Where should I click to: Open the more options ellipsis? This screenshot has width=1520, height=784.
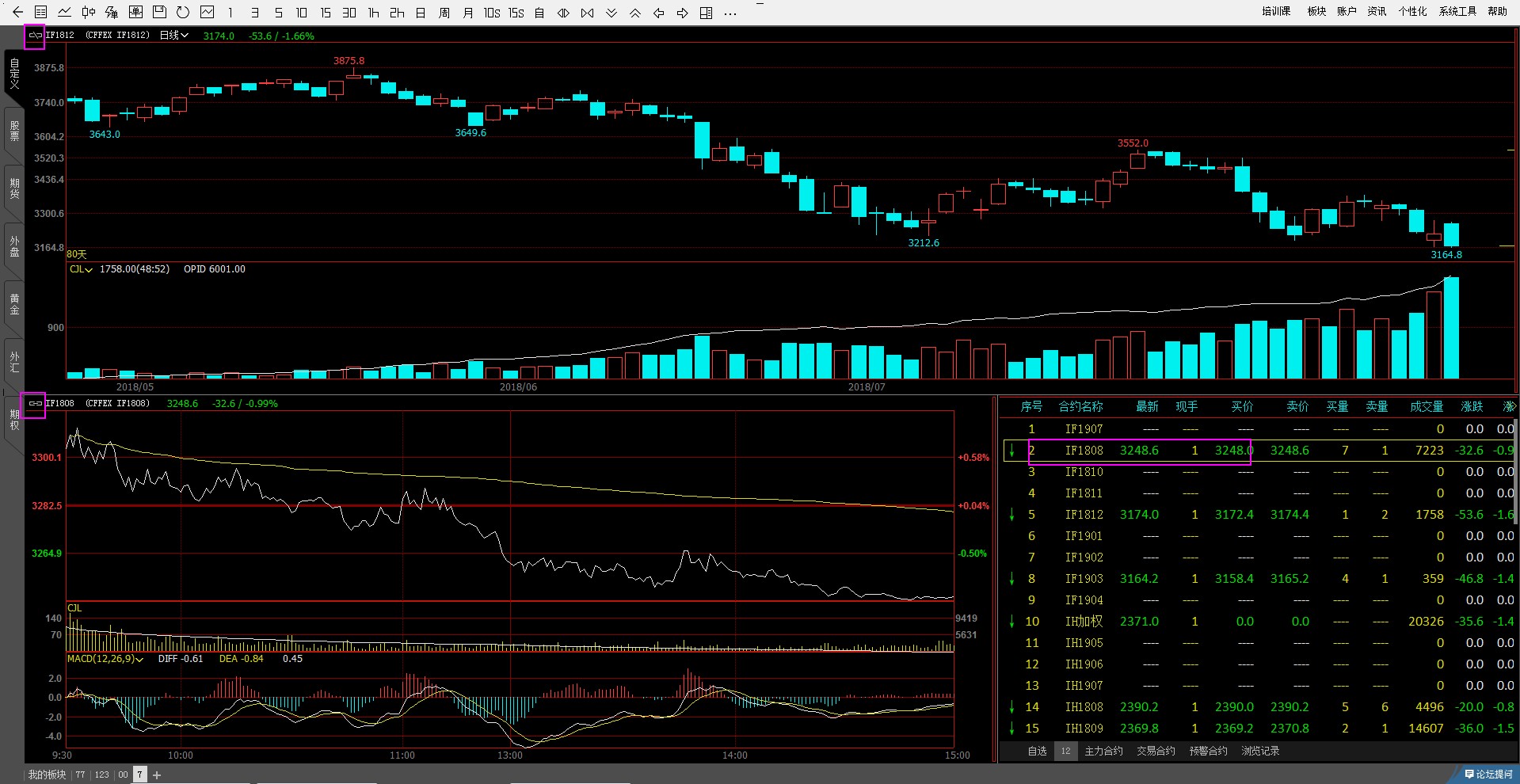pos(730,13)
